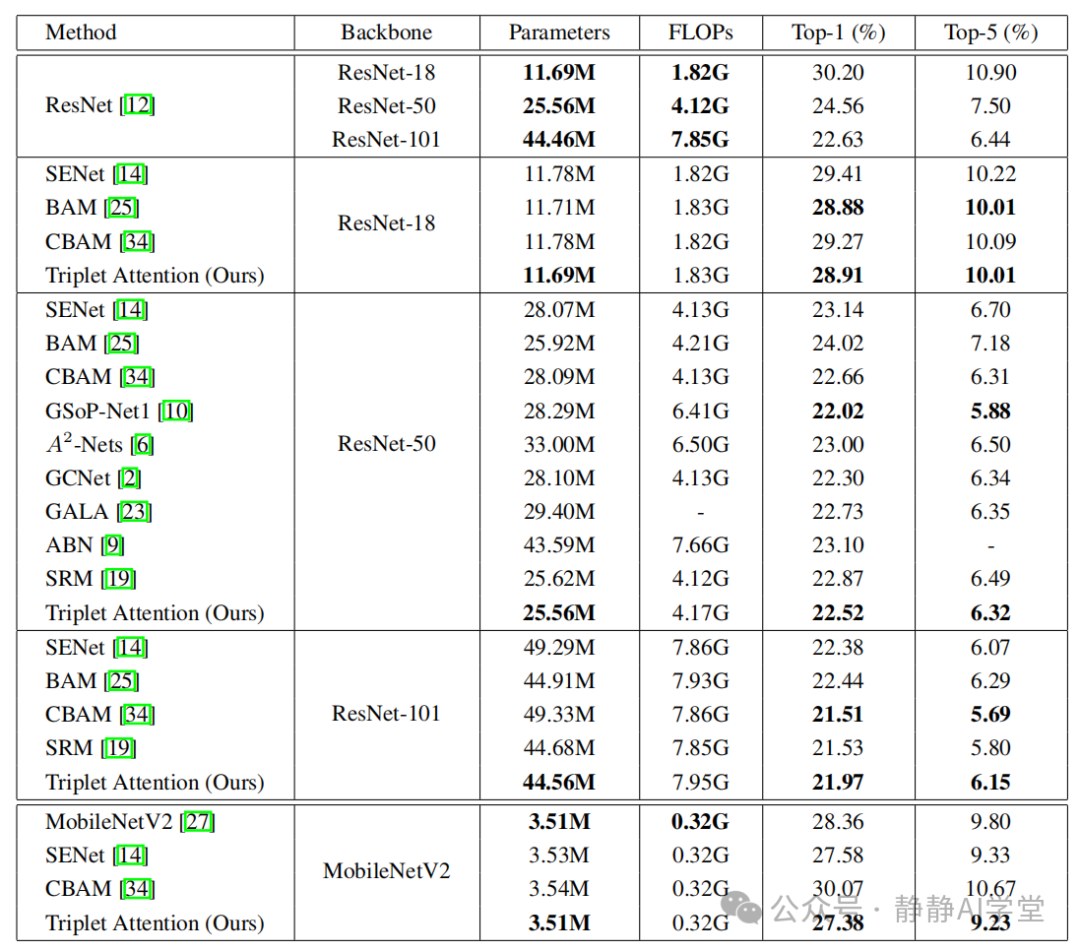
Task: Select the bold parameters value 44.56M
Action: point(559,783)
